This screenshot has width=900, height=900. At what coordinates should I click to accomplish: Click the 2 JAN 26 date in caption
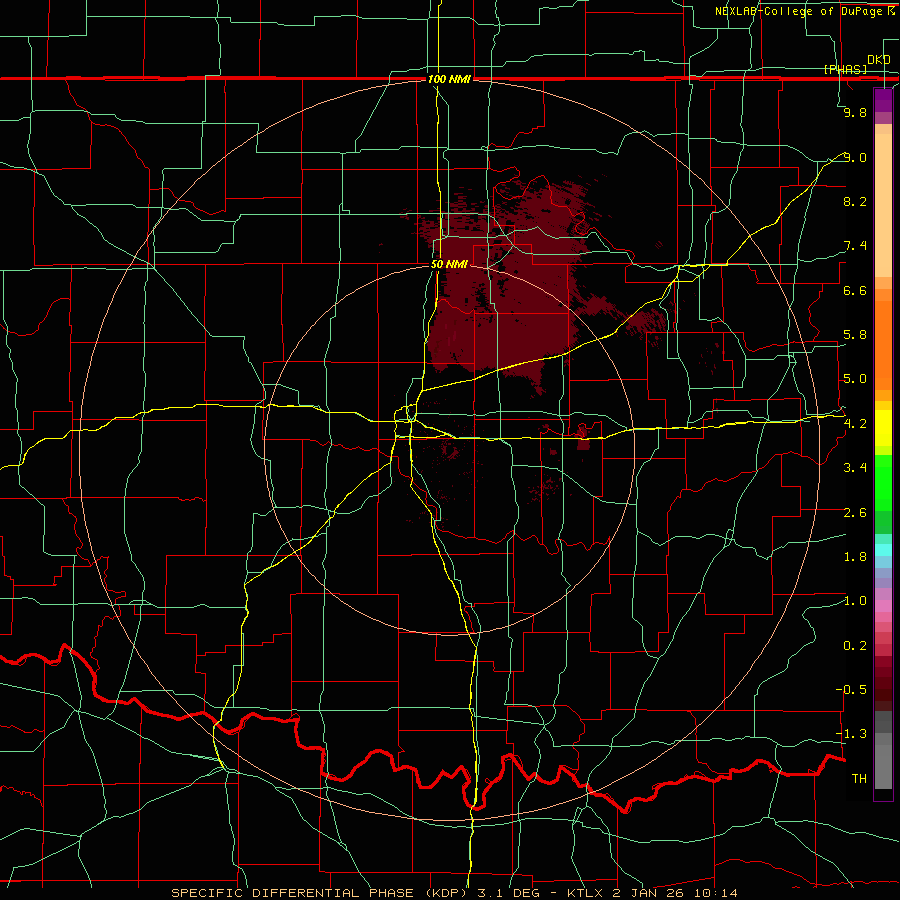pos(649,893)
